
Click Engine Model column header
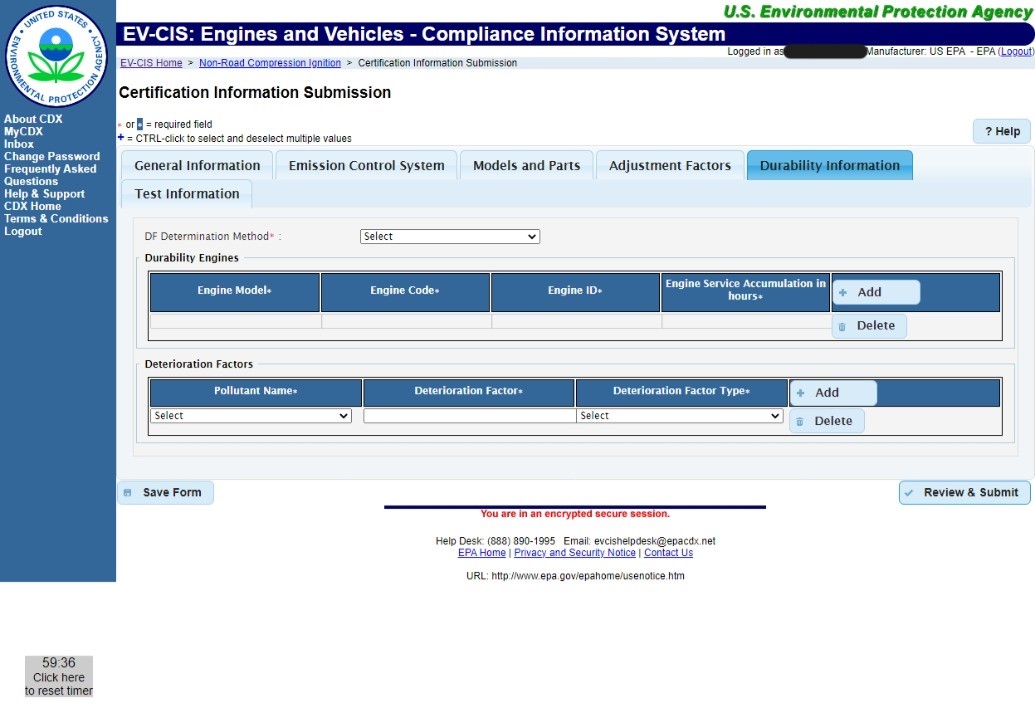[235, 292]
